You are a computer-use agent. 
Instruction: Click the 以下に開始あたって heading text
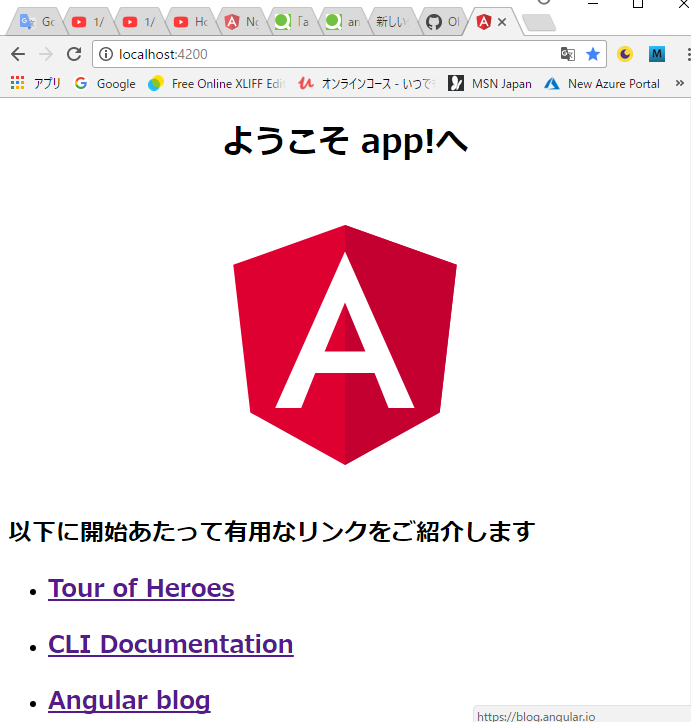[x=272, y=531]
